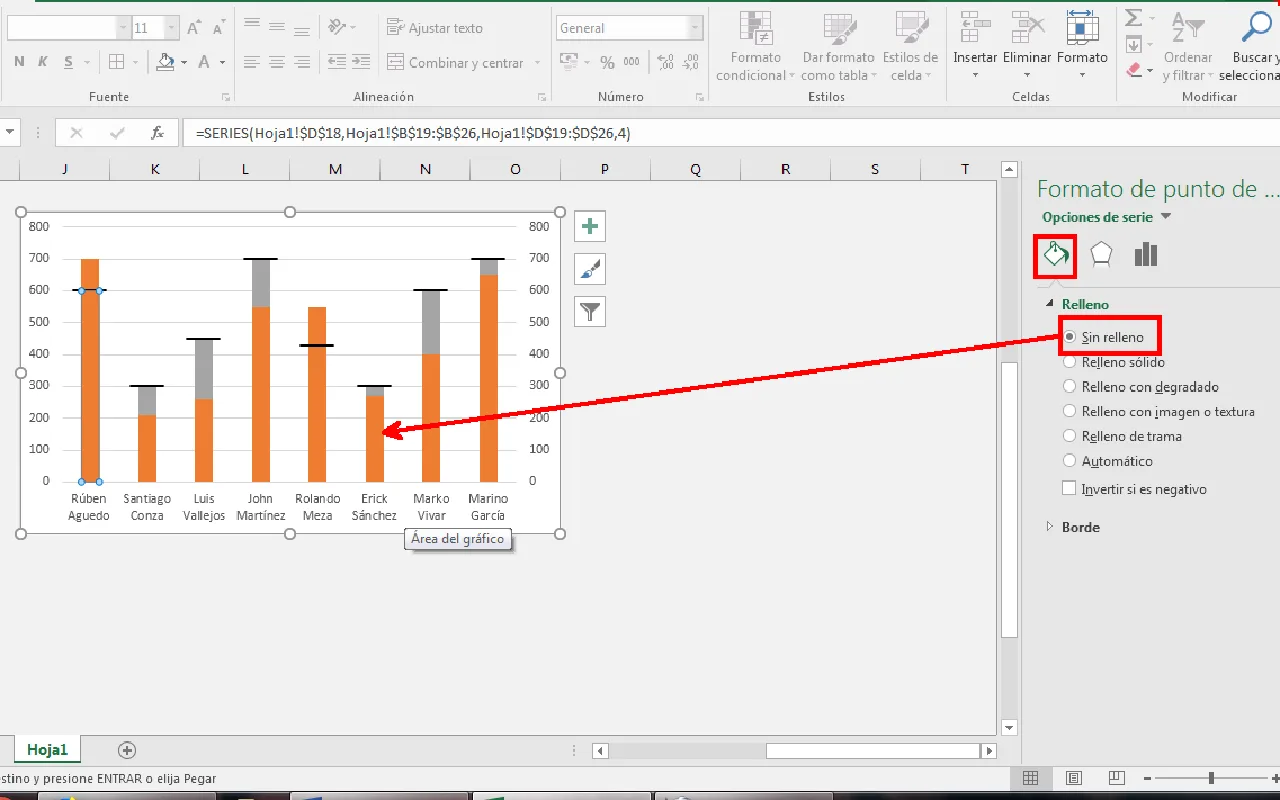
Task: Click the confirm checkmark in formula bar
Action: pos(117,132)
